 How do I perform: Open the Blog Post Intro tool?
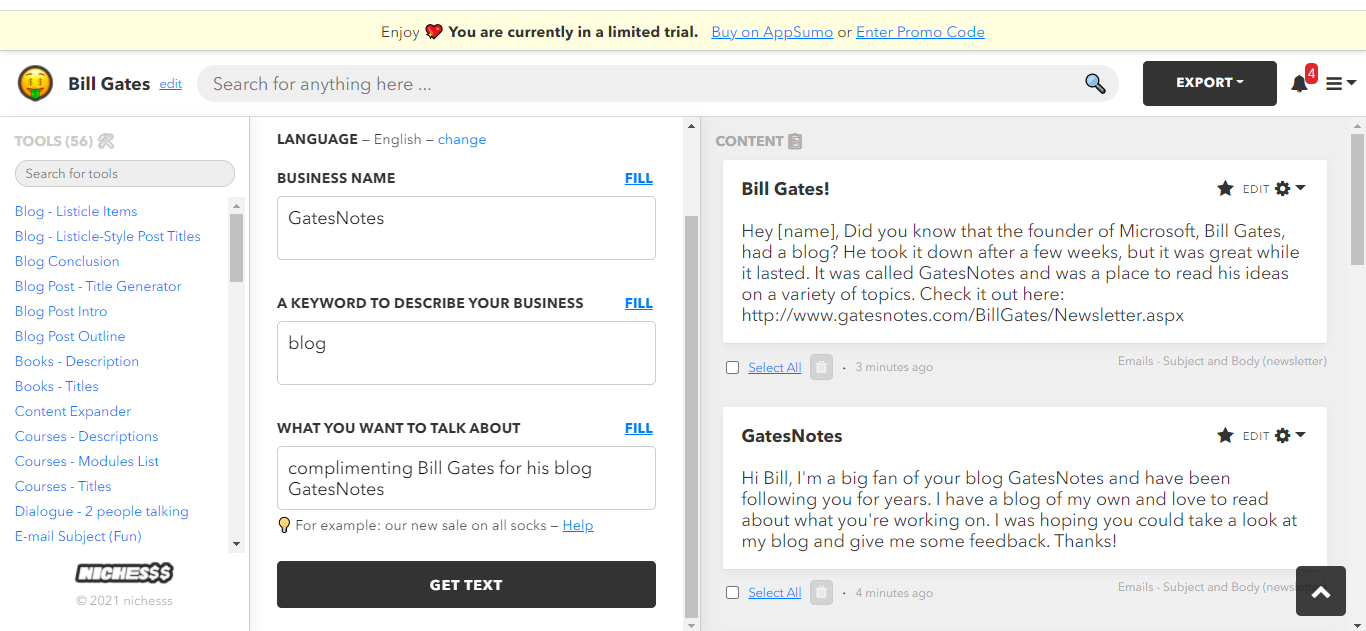coord(61,311)
